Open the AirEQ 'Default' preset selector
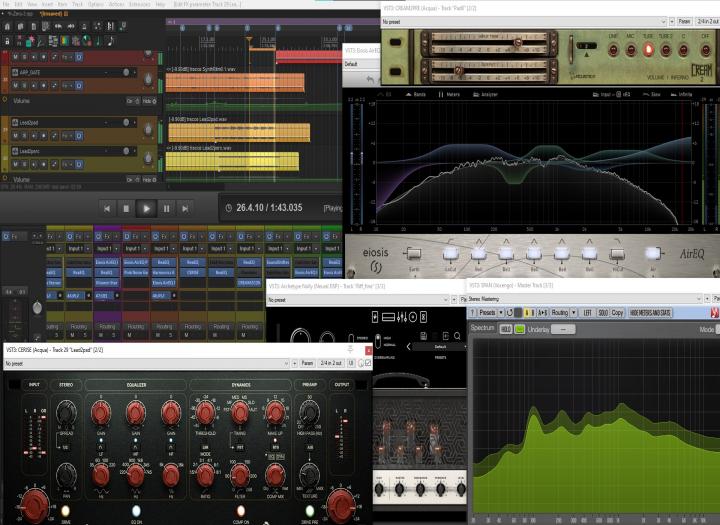 [362, 64]
